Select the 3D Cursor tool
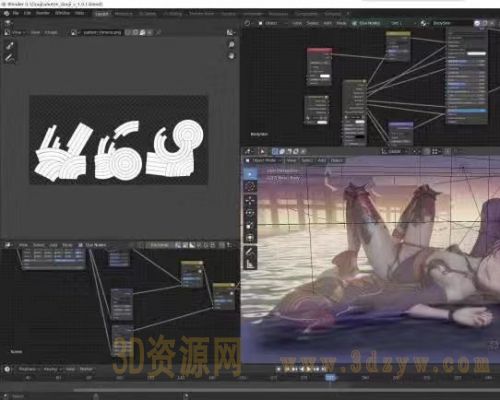 click(x=250, y=187)
